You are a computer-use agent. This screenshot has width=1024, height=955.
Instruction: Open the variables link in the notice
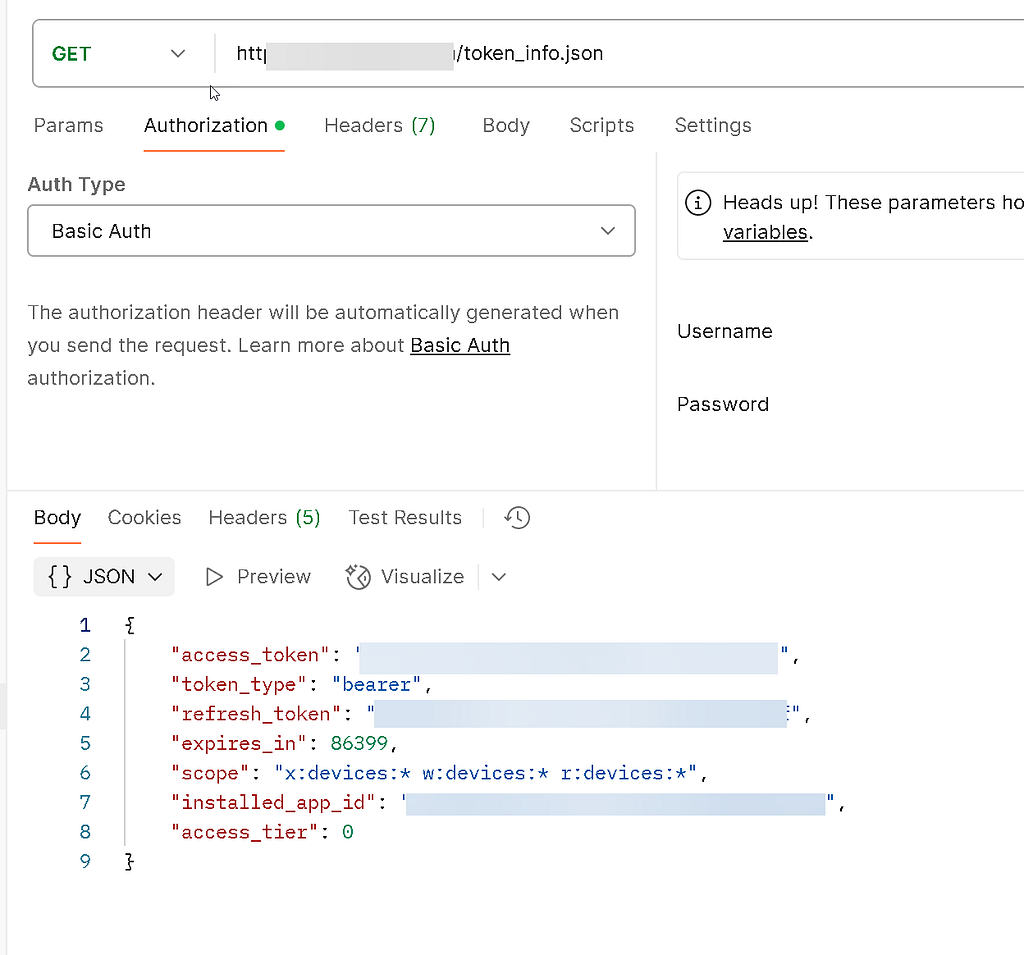[765, 232]
